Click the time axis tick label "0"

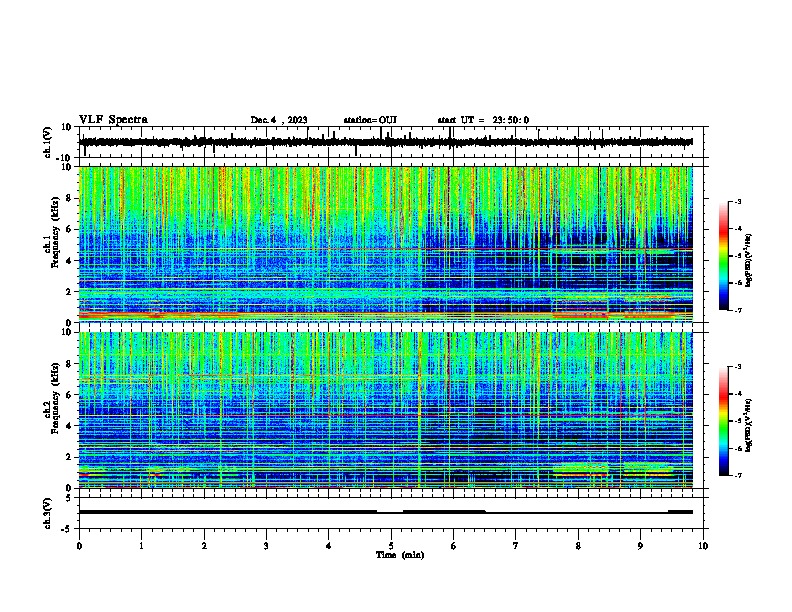79,546
